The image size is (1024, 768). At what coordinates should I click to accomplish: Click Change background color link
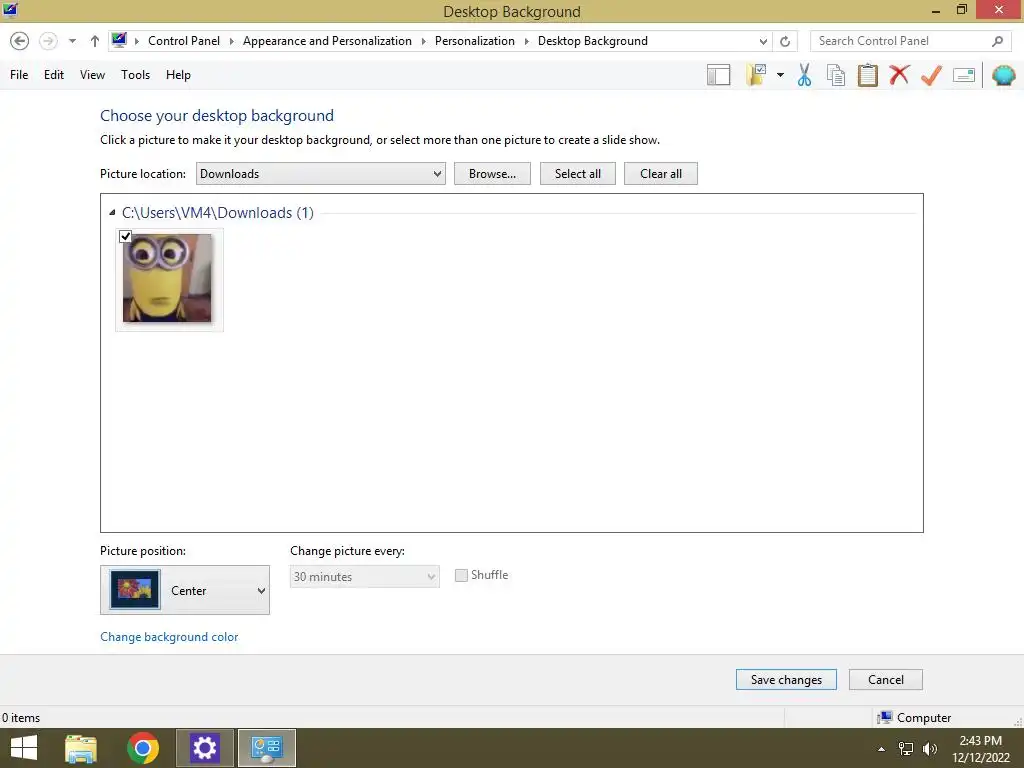point(169,637)
